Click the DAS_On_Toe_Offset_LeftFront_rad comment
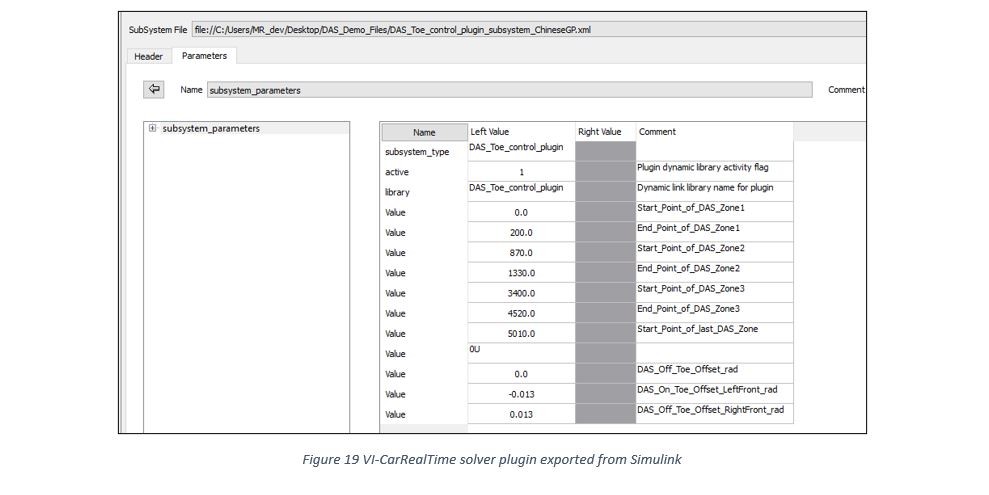 point(714,393)
